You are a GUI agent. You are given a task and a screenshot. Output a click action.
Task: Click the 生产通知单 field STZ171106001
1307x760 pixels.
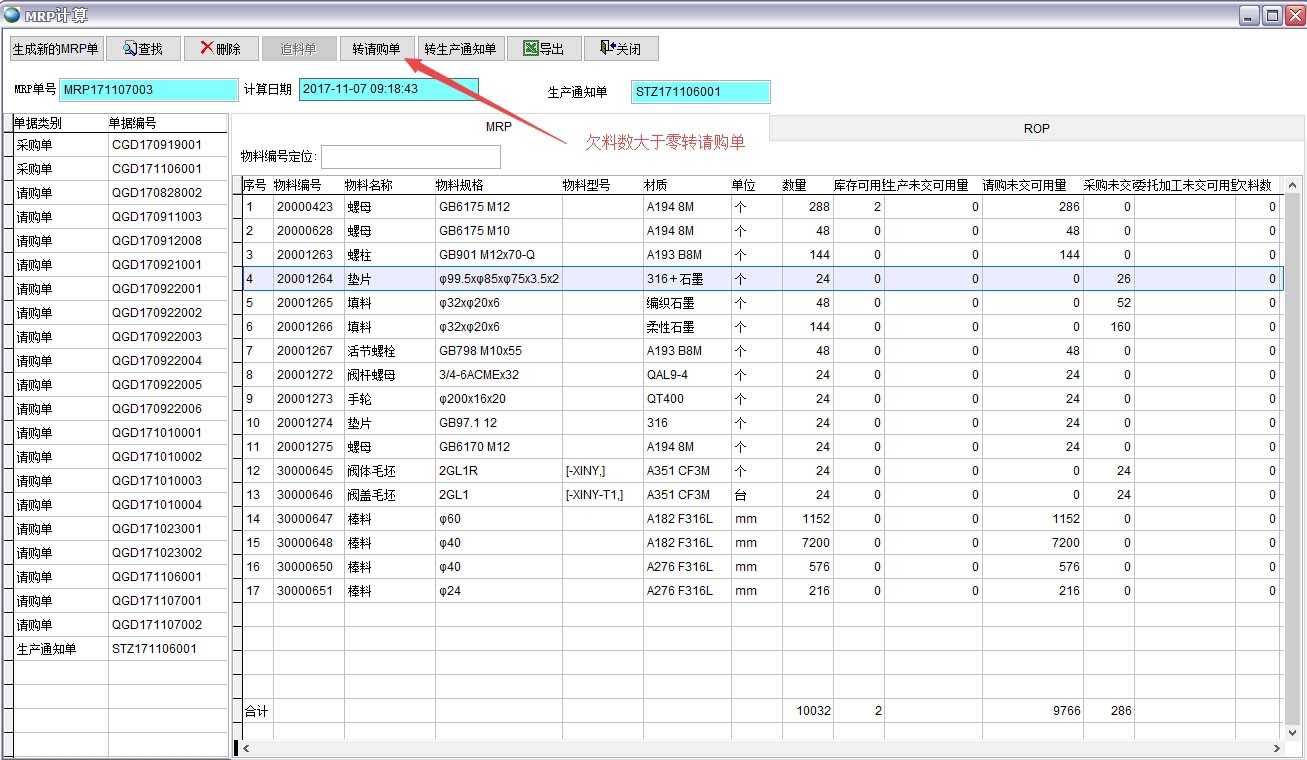(701, 92)
